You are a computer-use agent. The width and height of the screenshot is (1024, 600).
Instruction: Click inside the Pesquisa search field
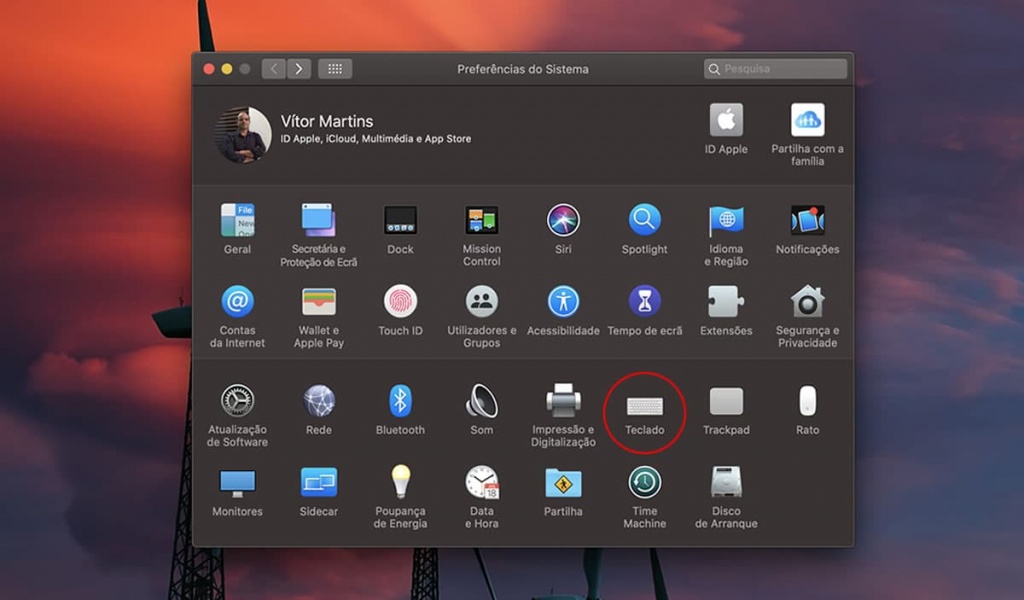[x=775, y=68]
